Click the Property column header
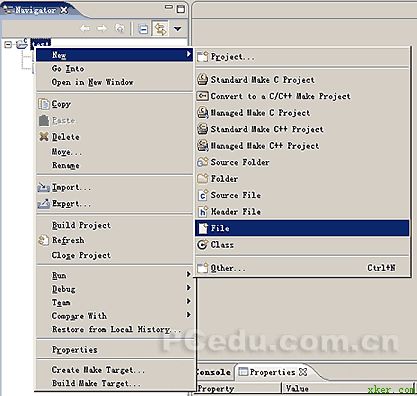Image resolution: width=417 pixels, height=396 pixels. pyautogui.click(x=239, y=389)
